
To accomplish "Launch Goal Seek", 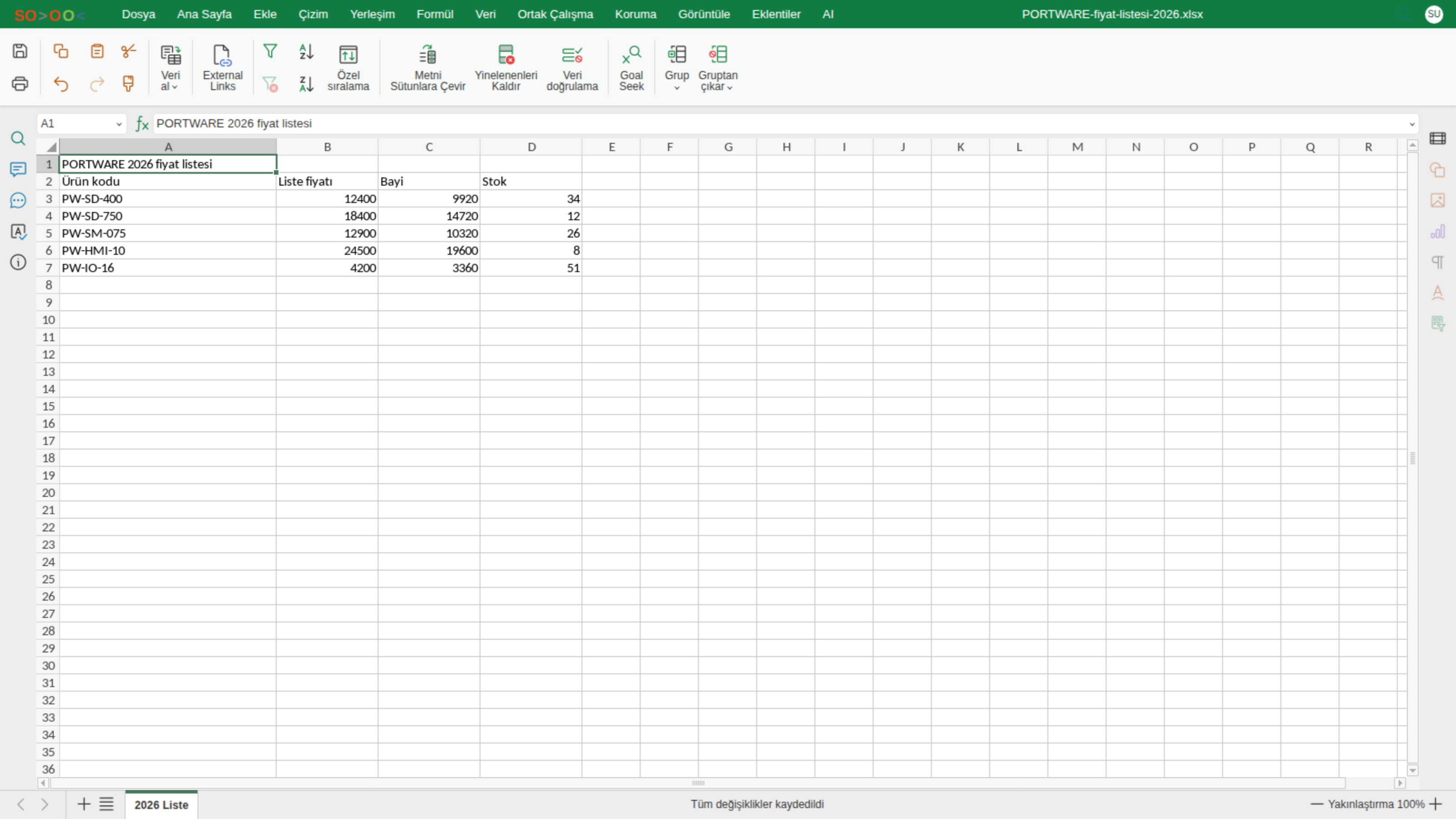I will tap(632, 68).
